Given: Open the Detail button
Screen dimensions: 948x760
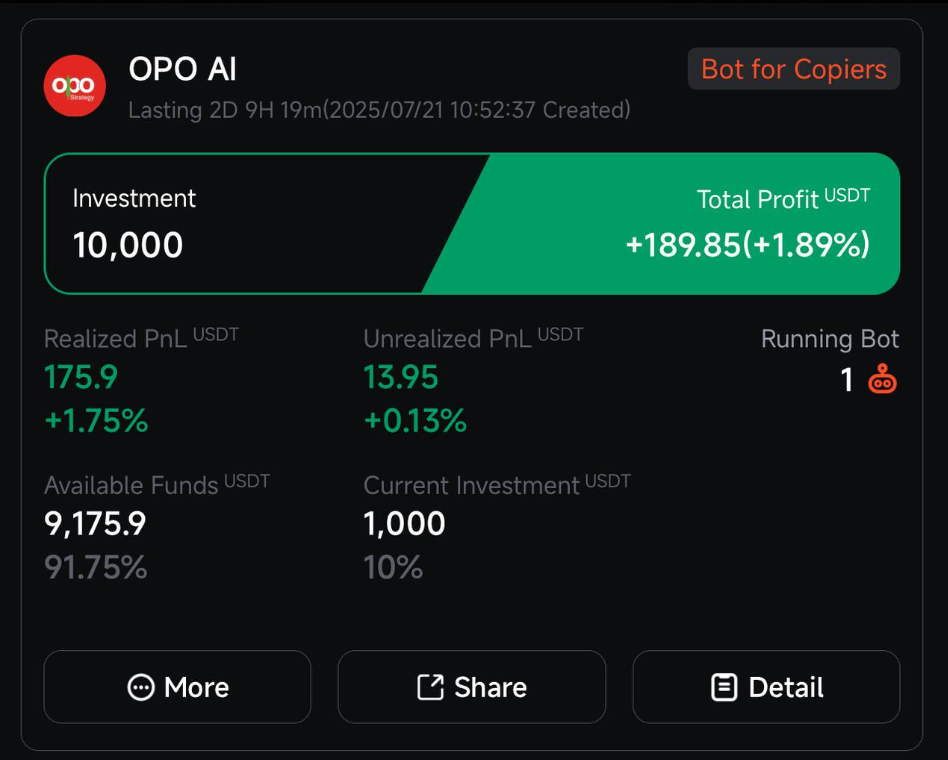Looking at the screenshot, I should pyautogui.click(x=766, y=687).
